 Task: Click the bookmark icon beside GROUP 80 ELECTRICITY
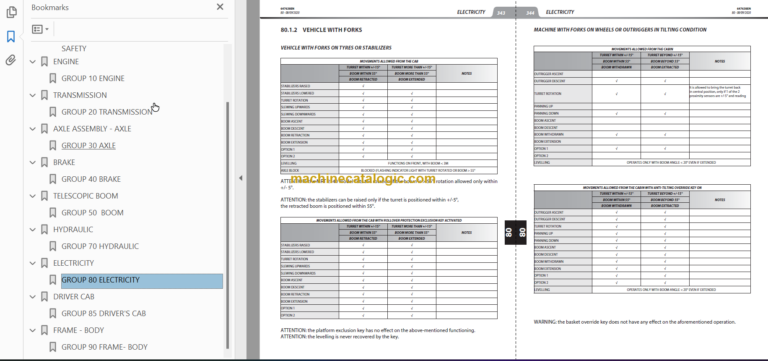pyautogui.click(x=53, y=280)
